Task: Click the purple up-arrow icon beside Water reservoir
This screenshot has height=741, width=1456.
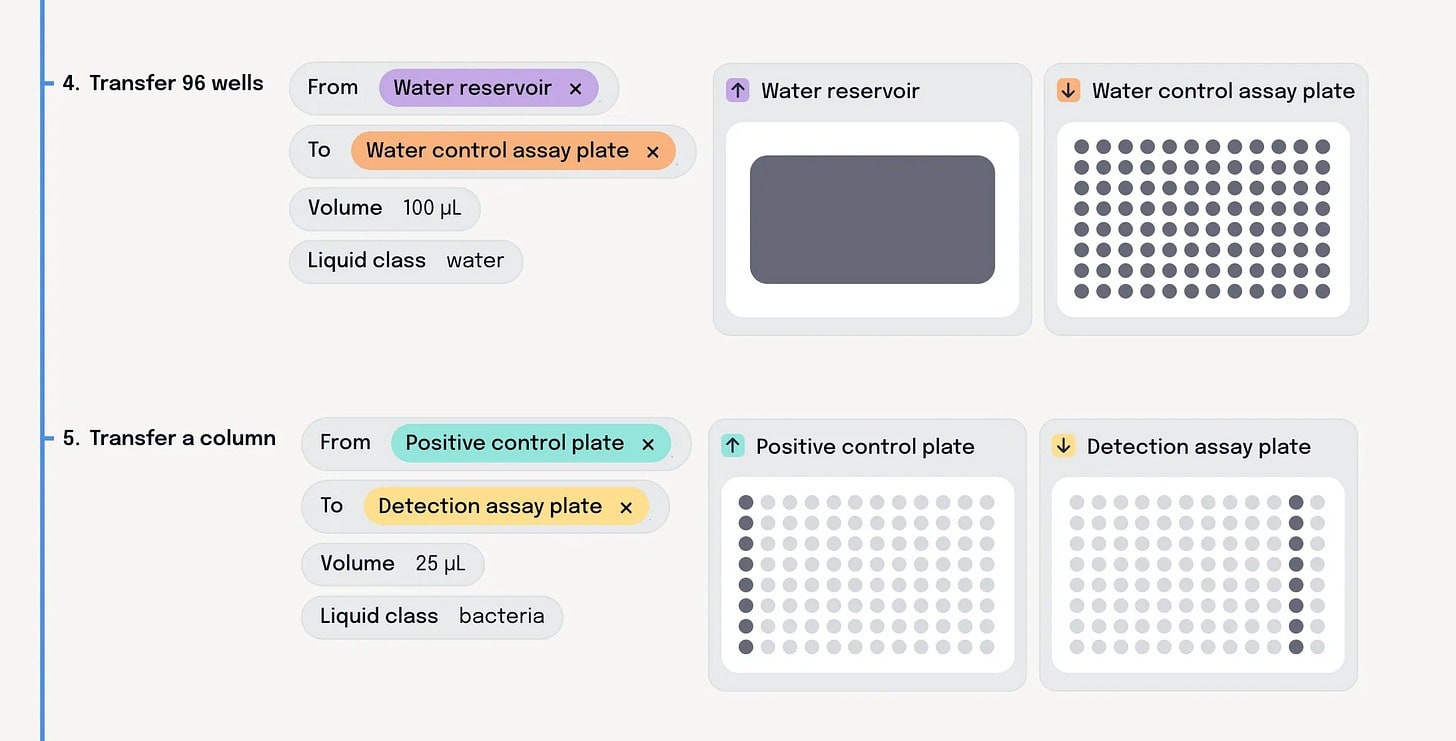Action: point(737,91)
